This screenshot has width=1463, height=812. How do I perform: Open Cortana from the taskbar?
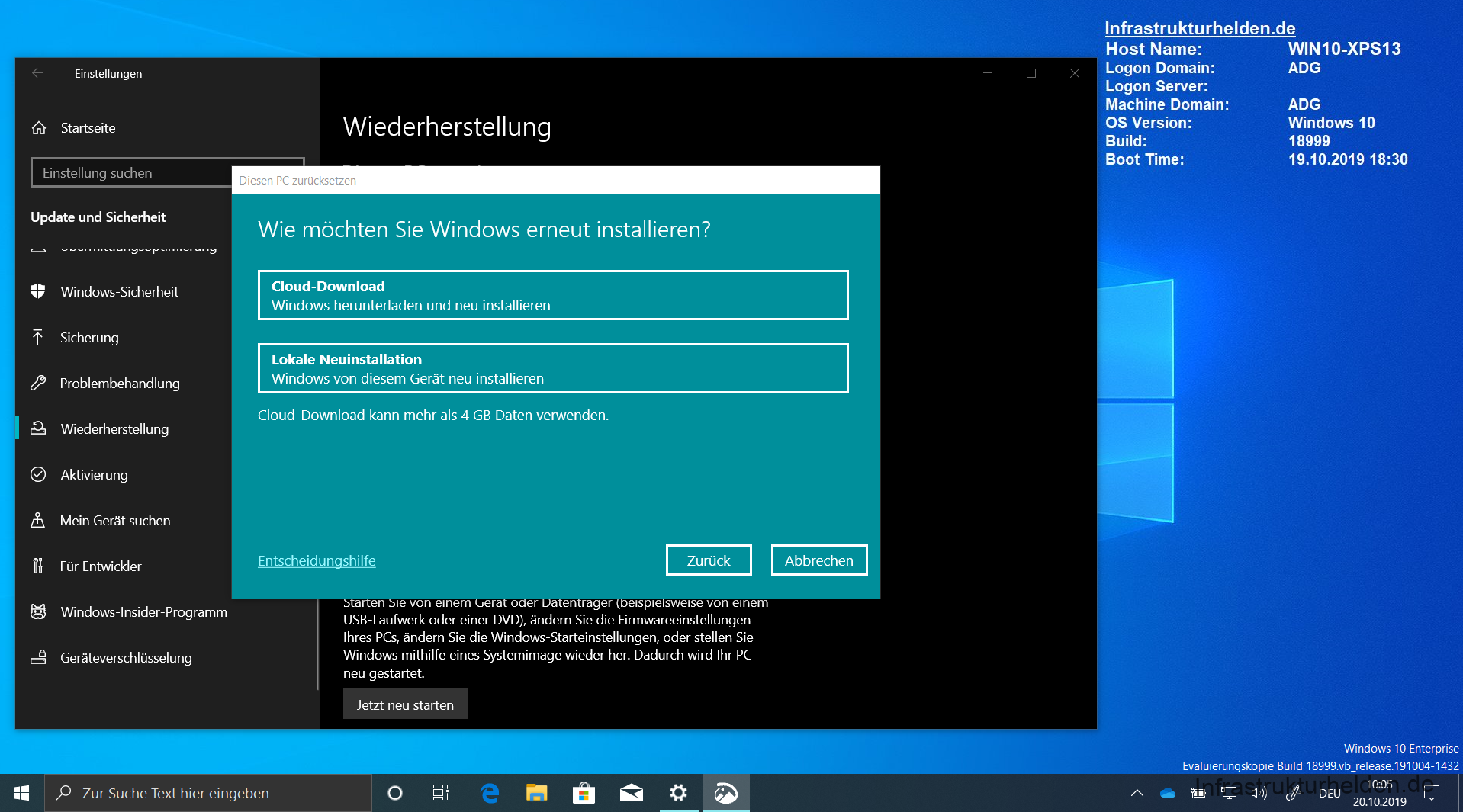coord(394,793)
